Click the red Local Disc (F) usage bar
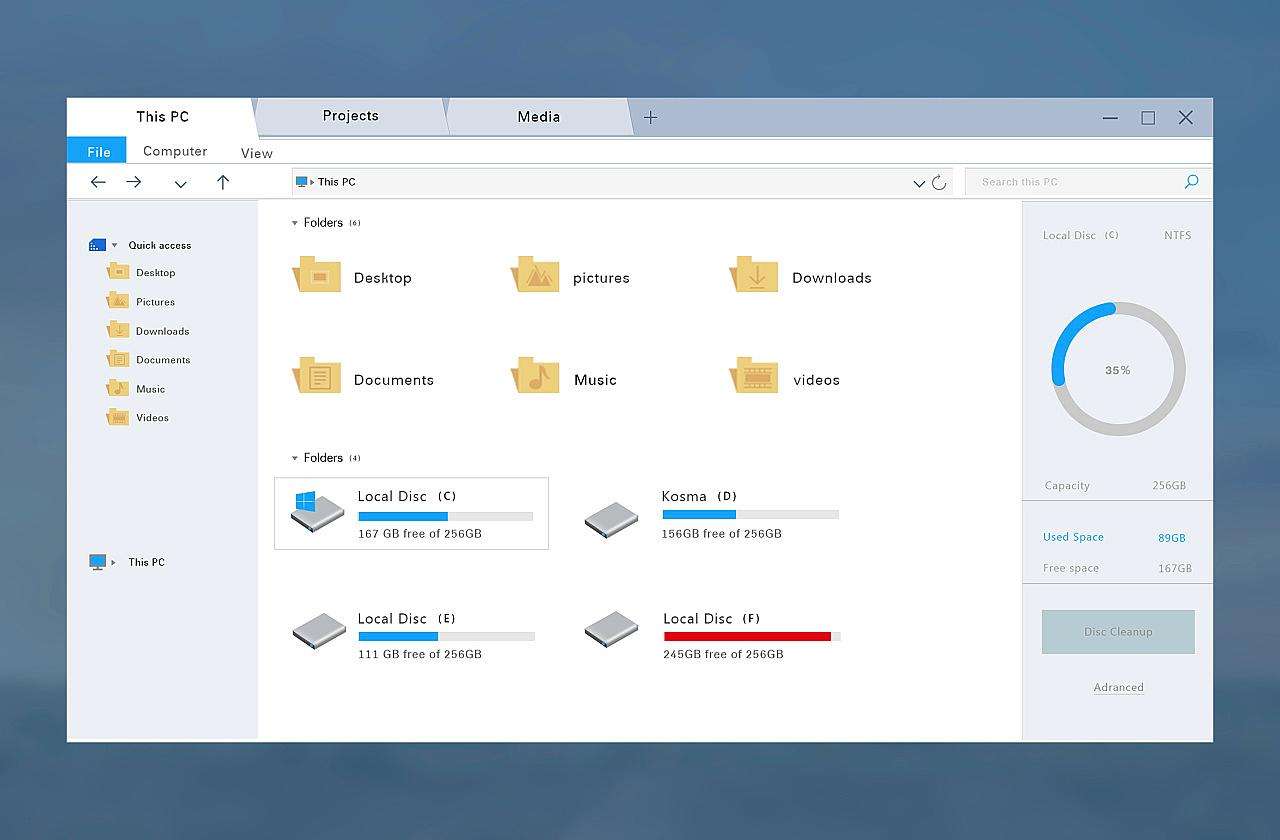 click(752, 636)
